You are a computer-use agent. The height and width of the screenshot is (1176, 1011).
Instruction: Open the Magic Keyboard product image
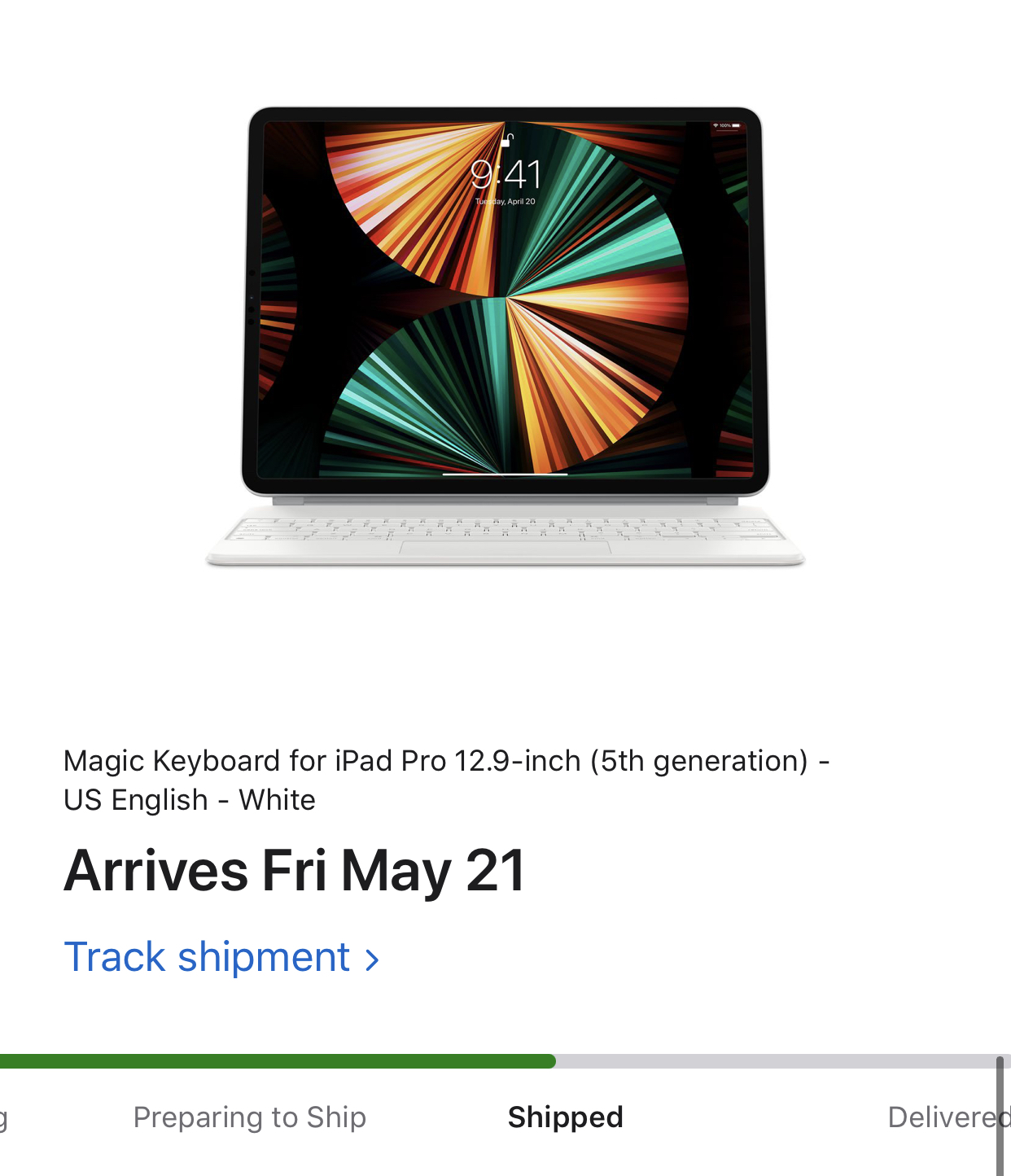[505, 336]
